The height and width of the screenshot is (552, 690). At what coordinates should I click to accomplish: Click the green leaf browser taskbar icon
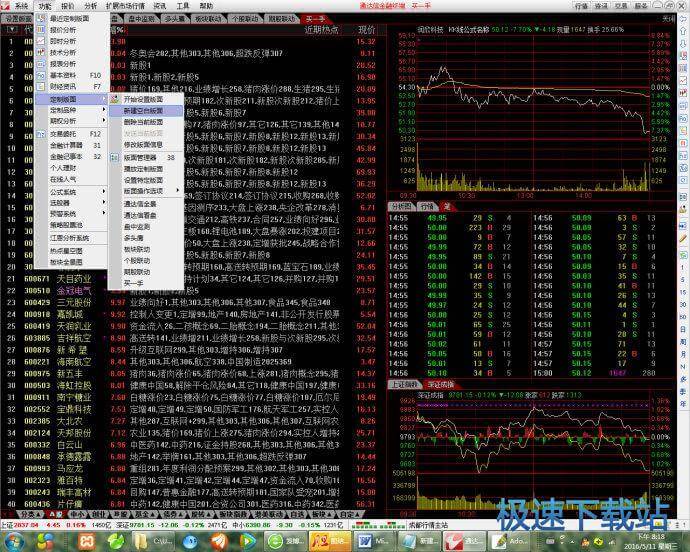(x=117, y=541)
